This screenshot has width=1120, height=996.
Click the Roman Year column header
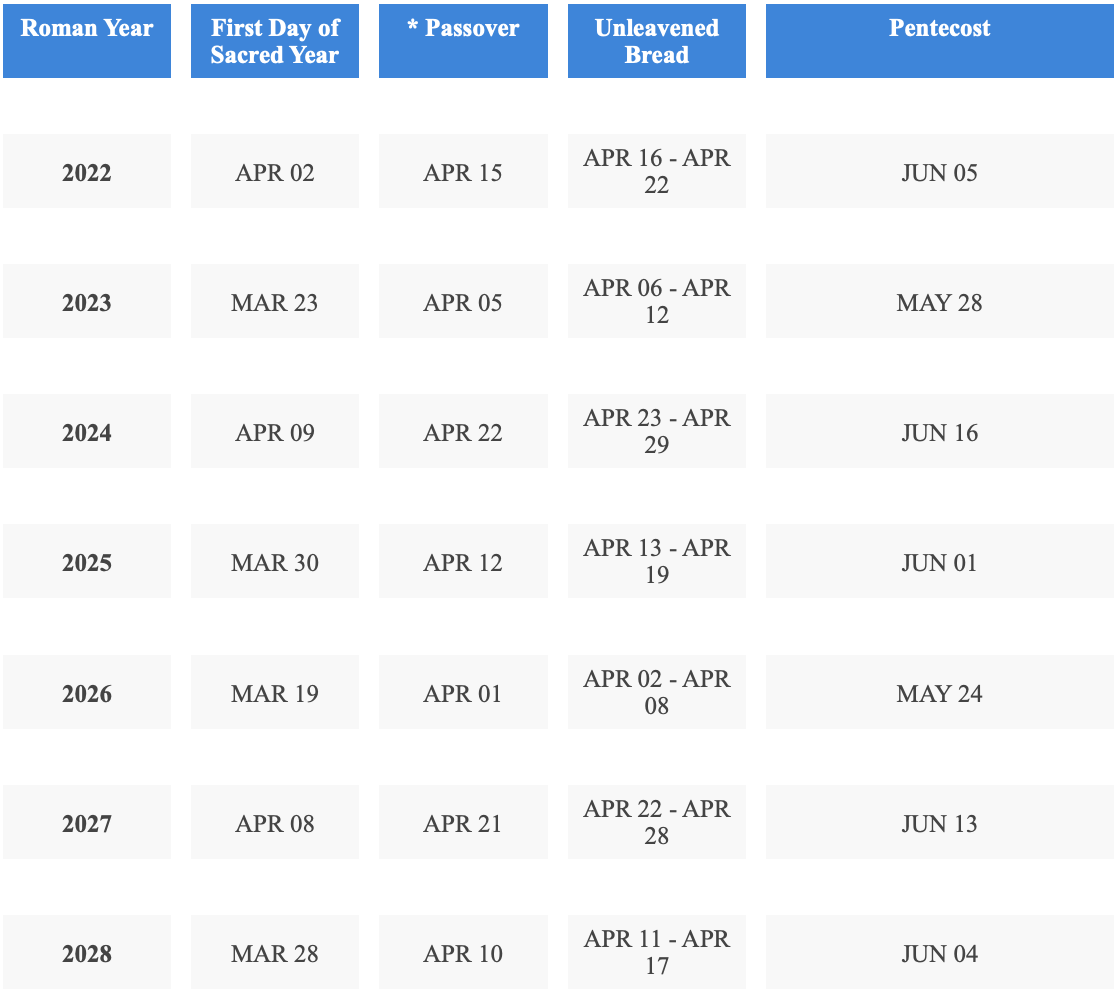pyautogui.click(x=87, y=41)
